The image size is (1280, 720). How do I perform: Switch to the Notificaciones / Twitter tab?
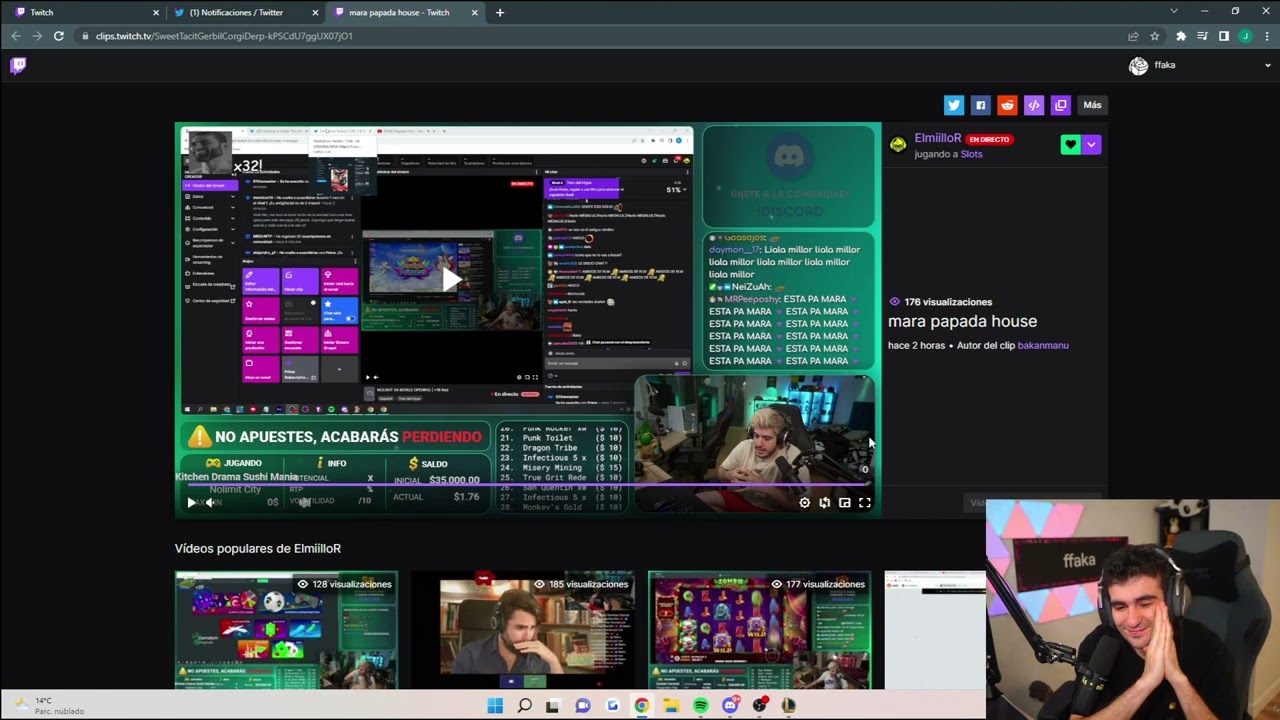pyautogui.click(x=244, y=12)
